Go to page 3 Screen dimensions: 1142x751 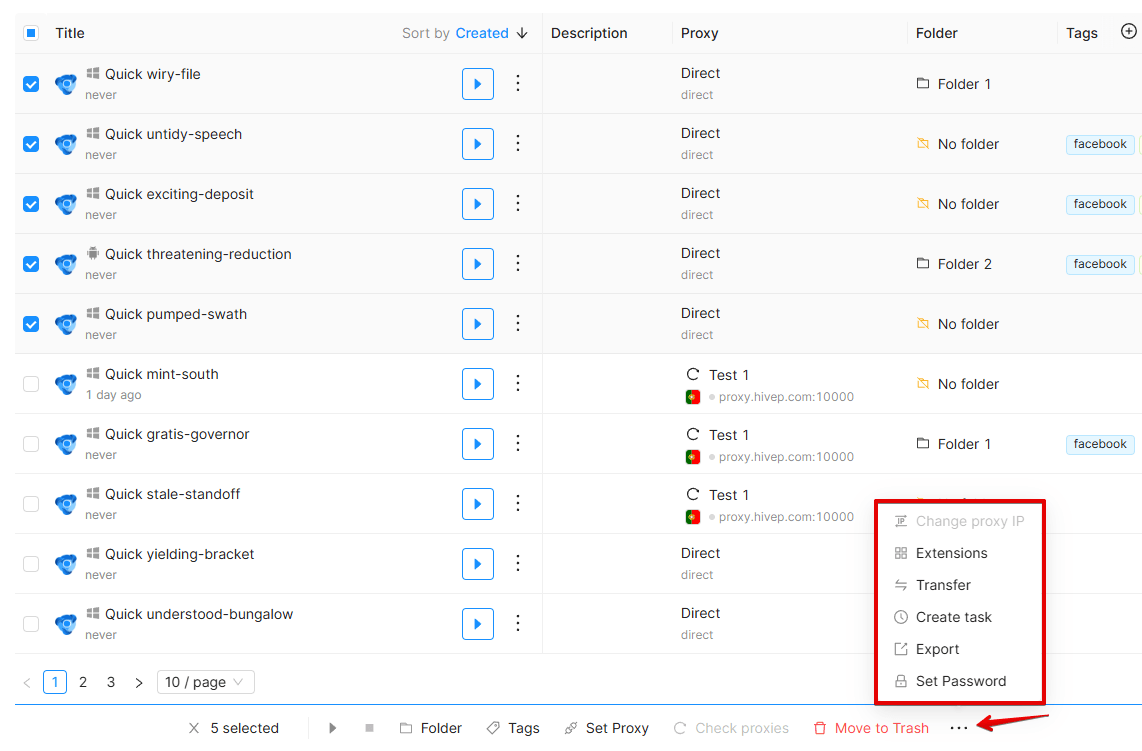(111, 682)
